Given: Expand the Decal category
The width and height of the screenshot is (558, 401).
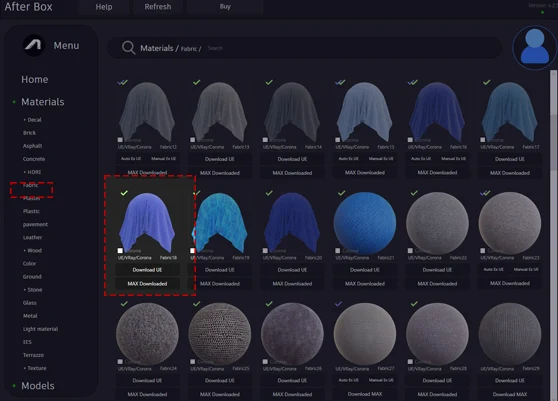Looking at the screenshot, I should coord(32,120).
